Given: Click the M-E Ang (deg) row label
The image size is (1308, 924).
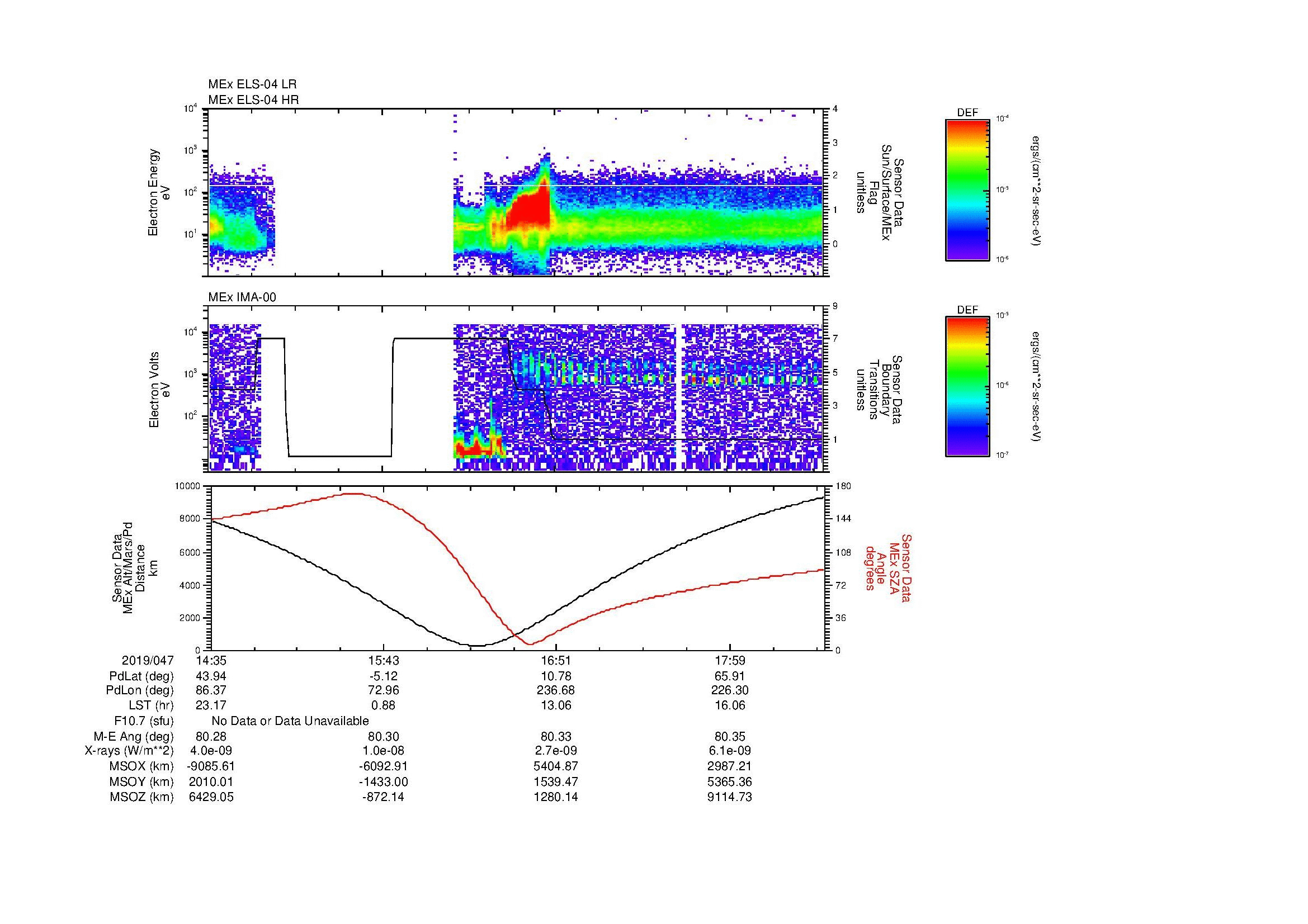Looking at the screenshot, I should click(133, 737).
